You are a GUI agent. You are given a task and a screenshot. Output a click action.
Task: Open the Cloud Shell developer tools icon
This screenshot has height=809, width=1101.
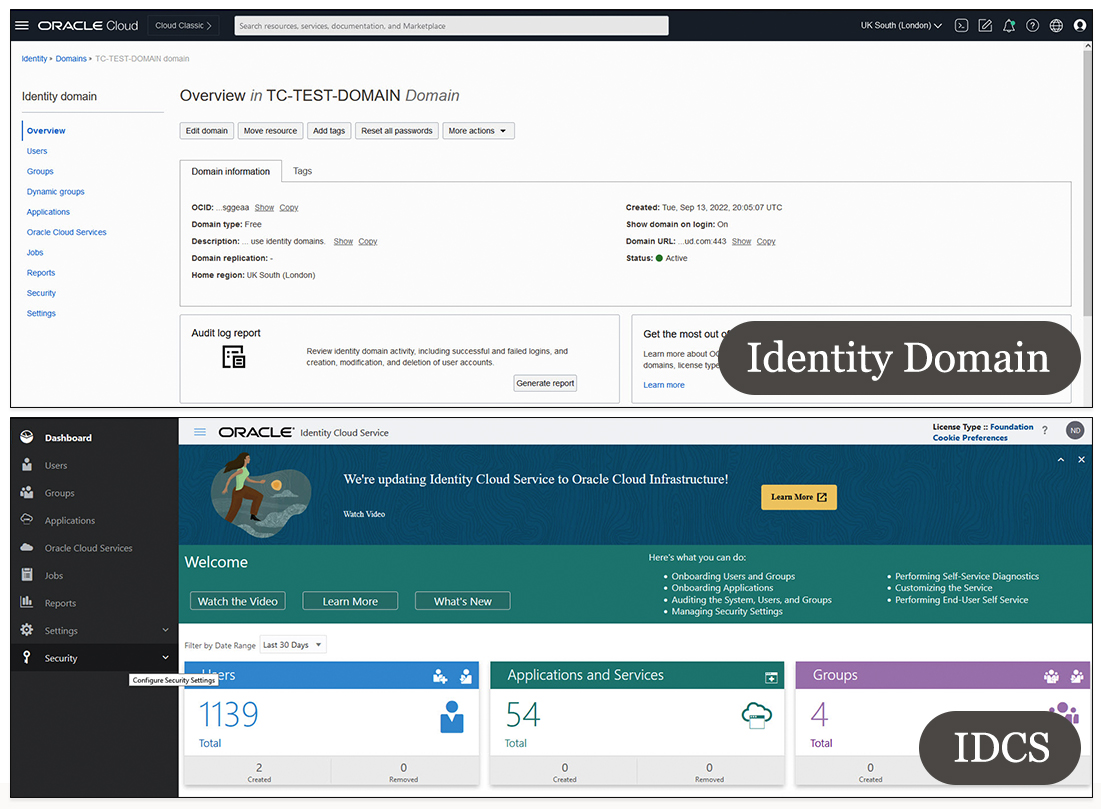pyautogui.click(x=961, y=25)
